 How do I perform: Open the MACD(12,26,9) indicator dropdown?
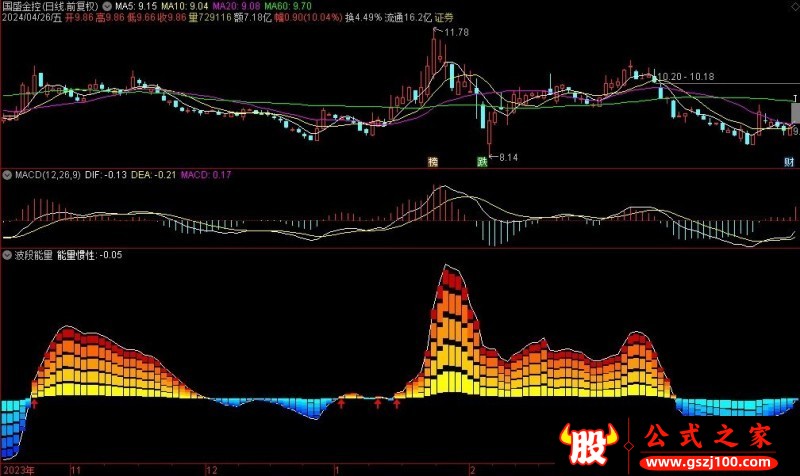pyautogui.click(x=8, y=175)
